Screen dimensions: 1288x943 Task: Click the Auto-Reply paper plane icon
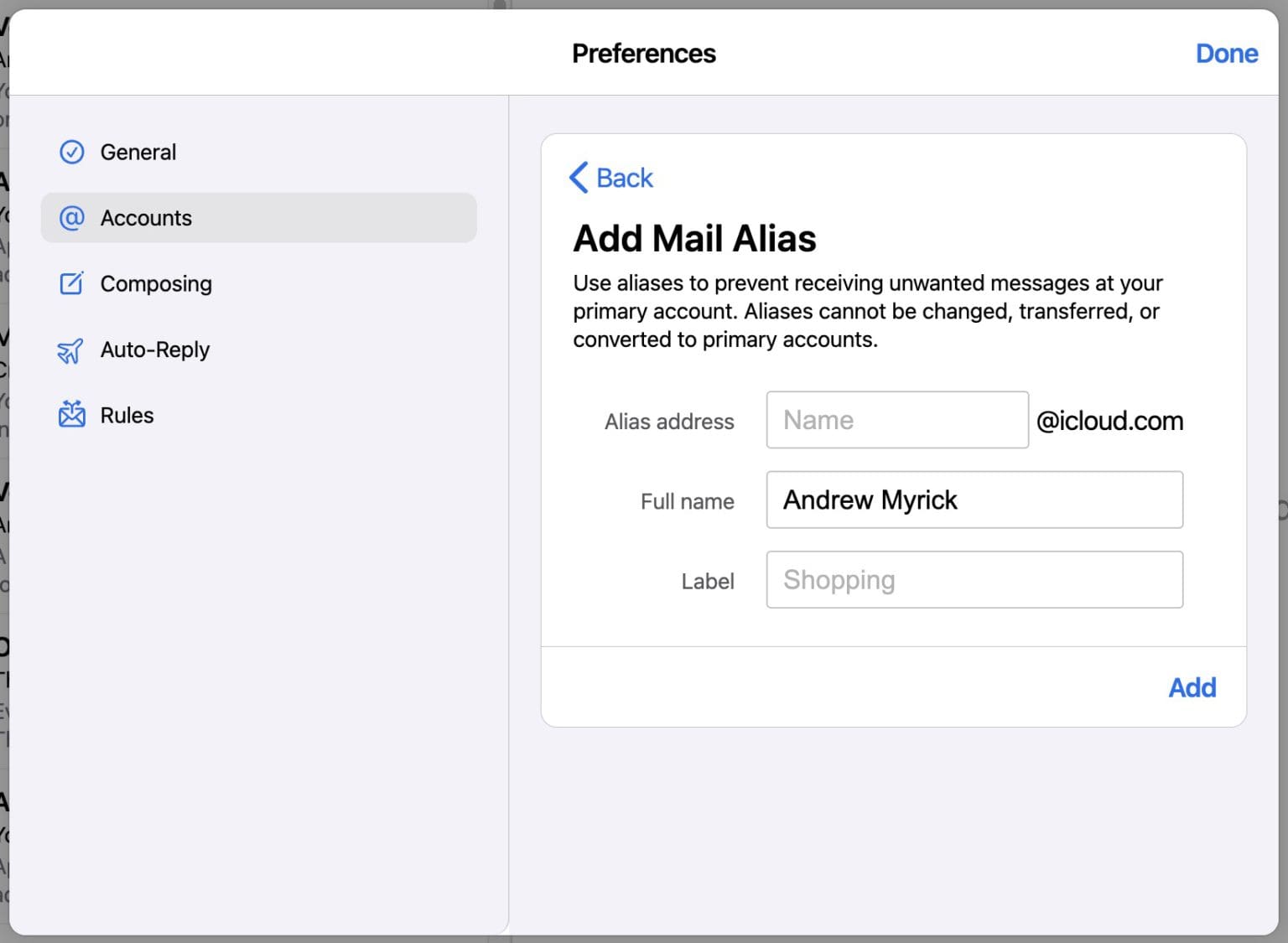[x=72, y=350]
